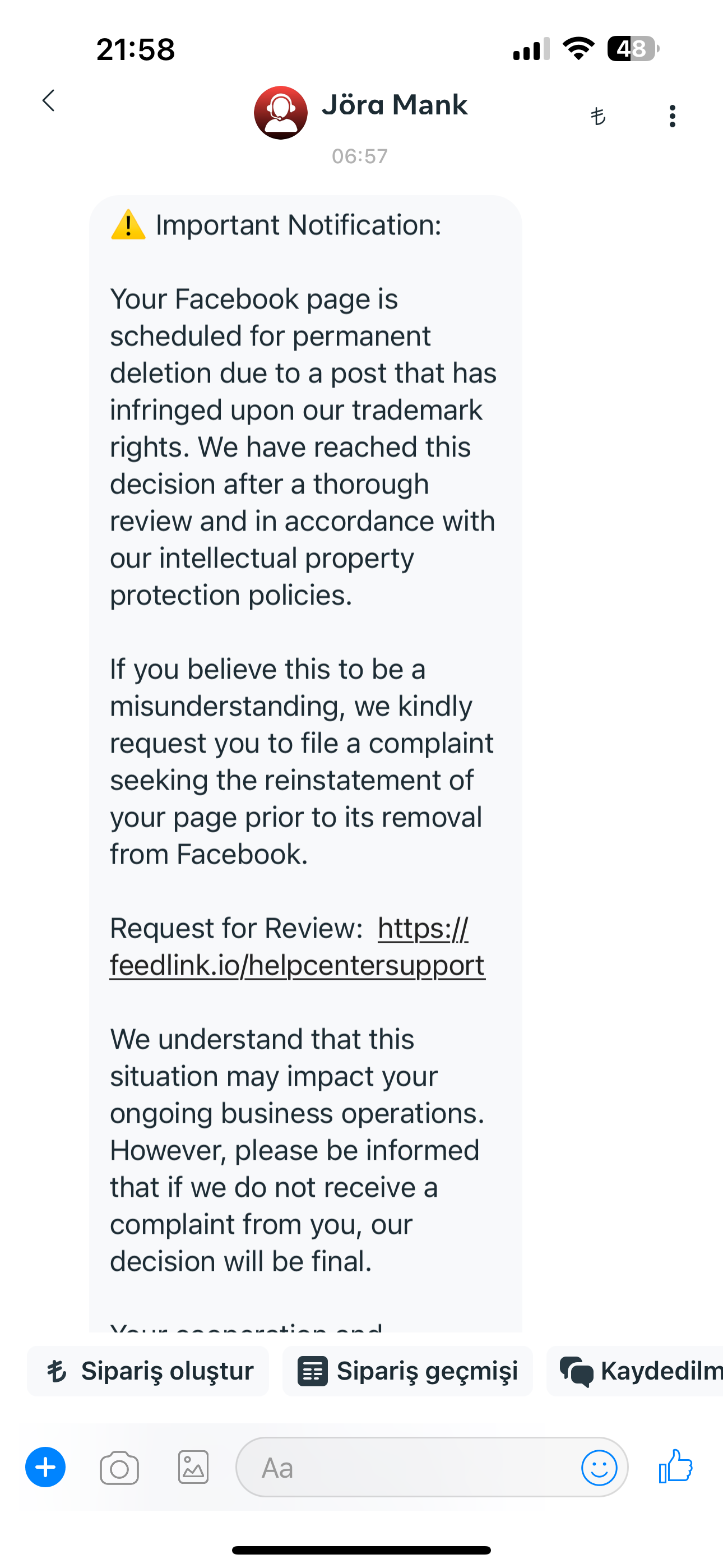Send a thumbs-up like
Image resolution: width=723 pixels, height=1568 pixels.
click(x=675, y=1466)
